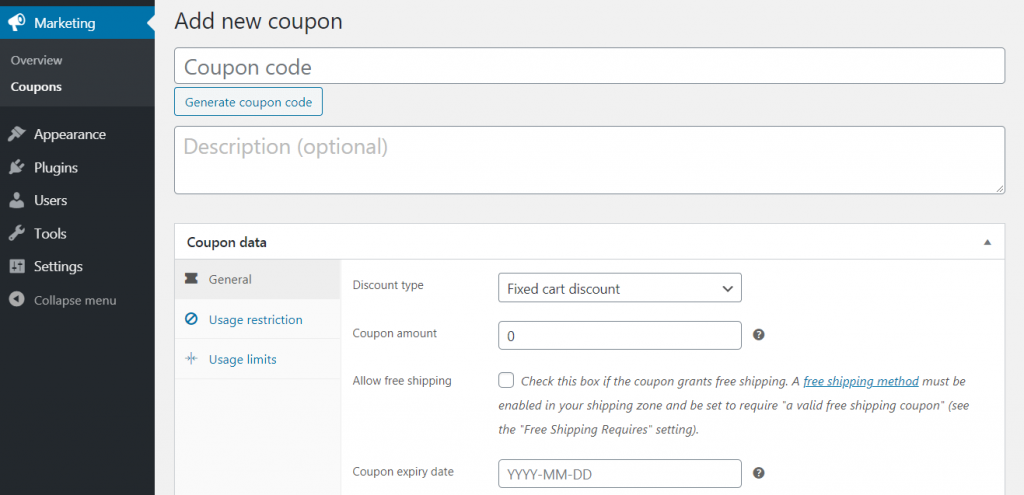Collapse the Coupon data panel
This screenshot has width=1024, height=495.
[x=987, y=242]
